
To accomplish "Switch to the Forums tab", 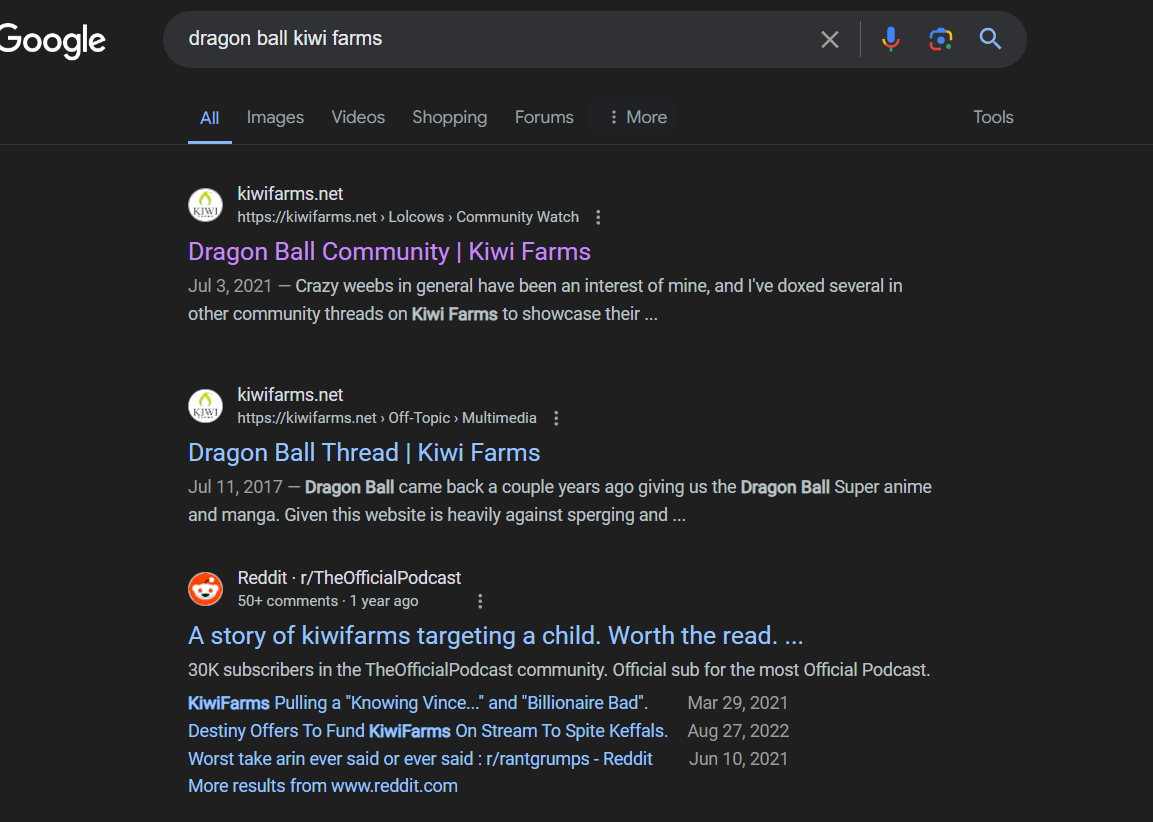I will [544, 117].
